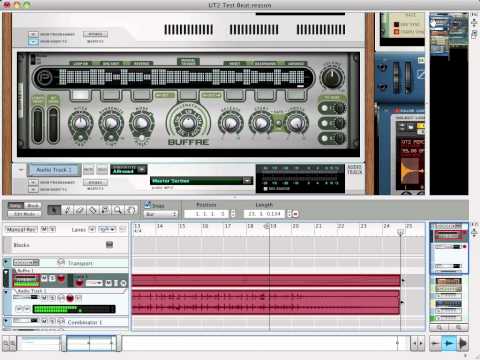Click the blue highlighted play arrow button
The width and height of the screenshot is (480, 360).
tap(449, 343)
